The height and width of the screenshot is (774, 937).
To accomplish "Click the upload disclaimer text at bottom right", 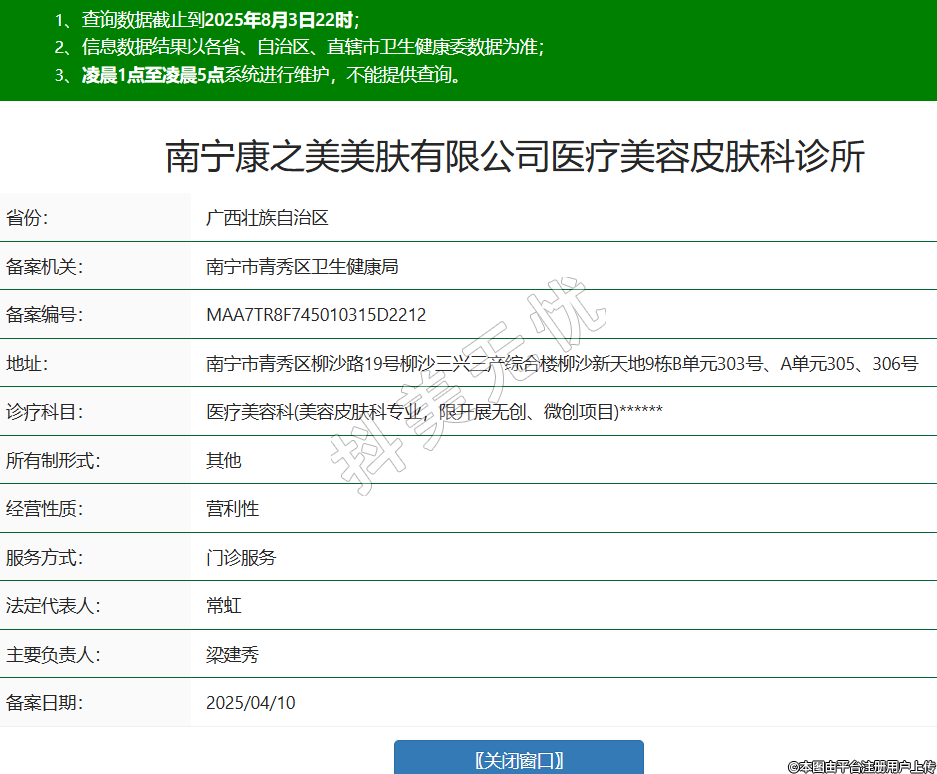I will (861, 766).
